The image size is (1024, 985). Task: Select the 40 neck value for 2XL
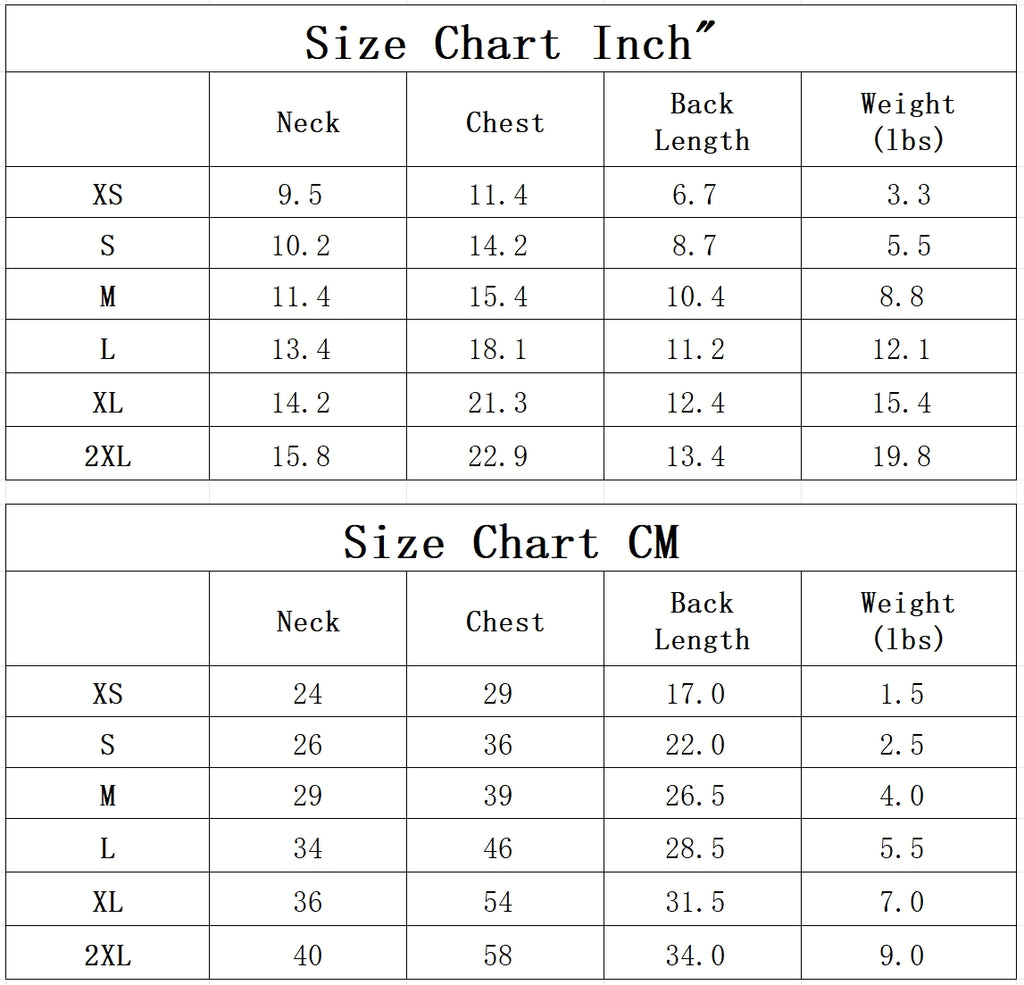(x=308, y=955)
